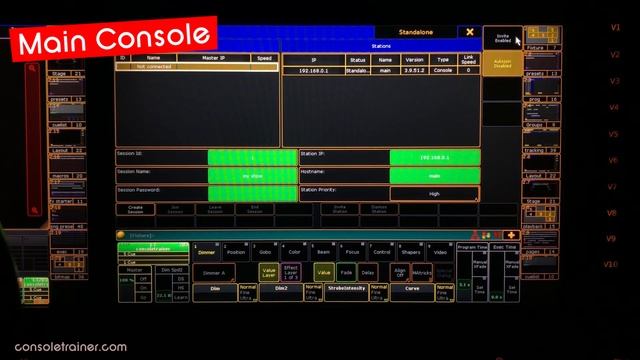
Task: Select the Delay layer button
Action: [x=368, y=273]
